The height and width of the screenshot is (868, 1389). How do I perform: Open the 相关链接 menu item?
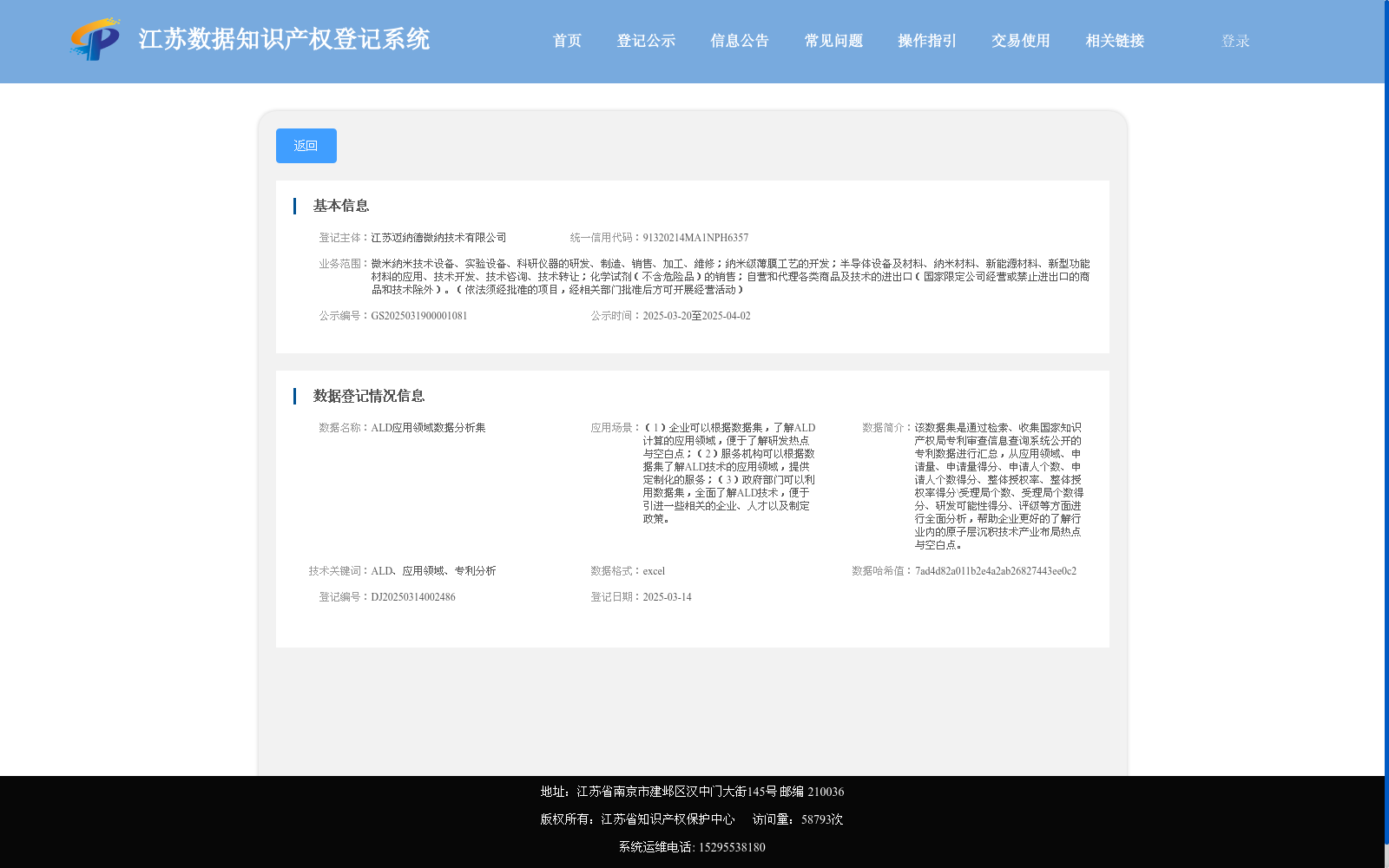click(x=1115, y=41)
